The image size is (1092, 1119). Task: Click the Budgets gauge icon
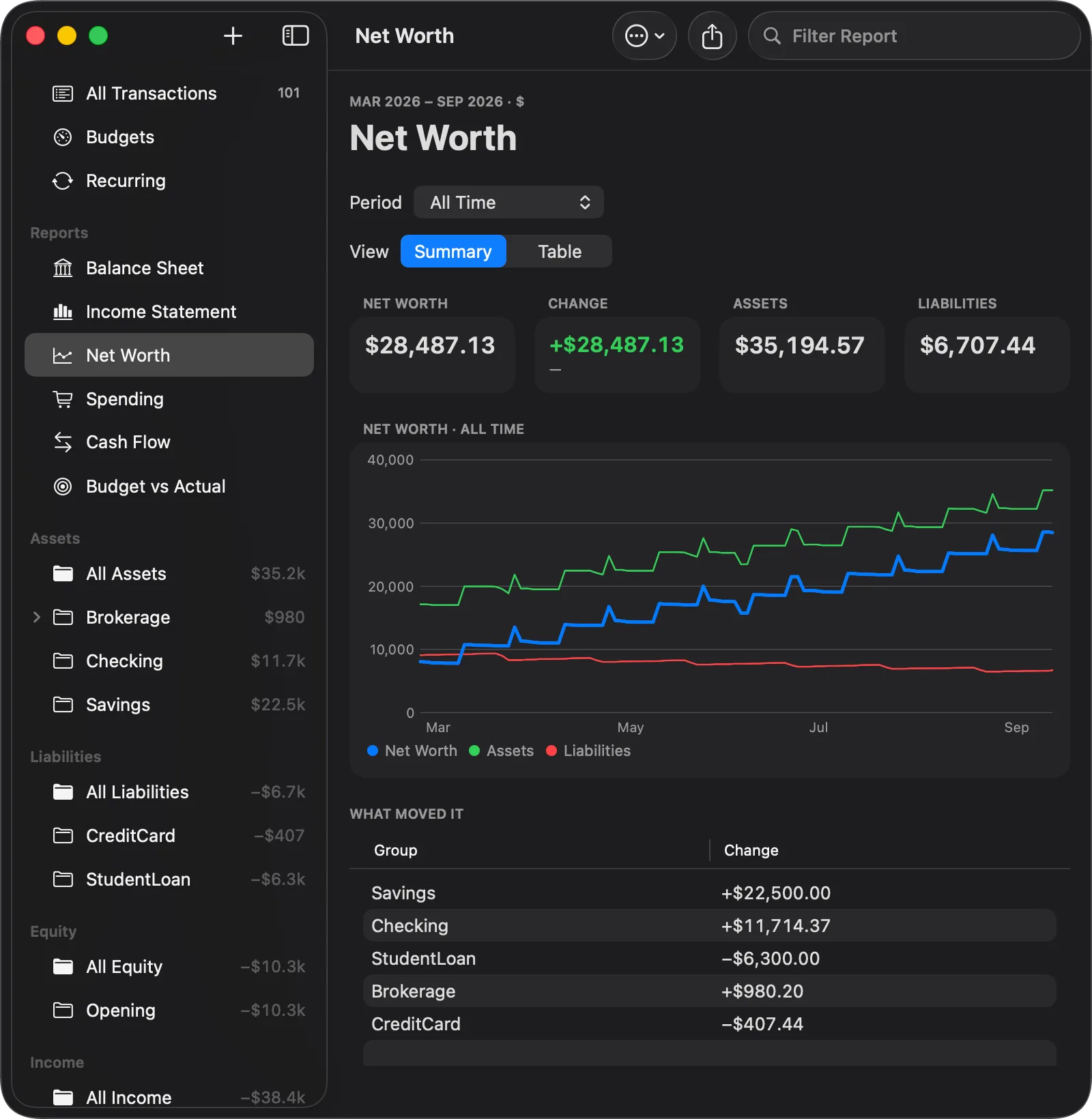point(63,137)
